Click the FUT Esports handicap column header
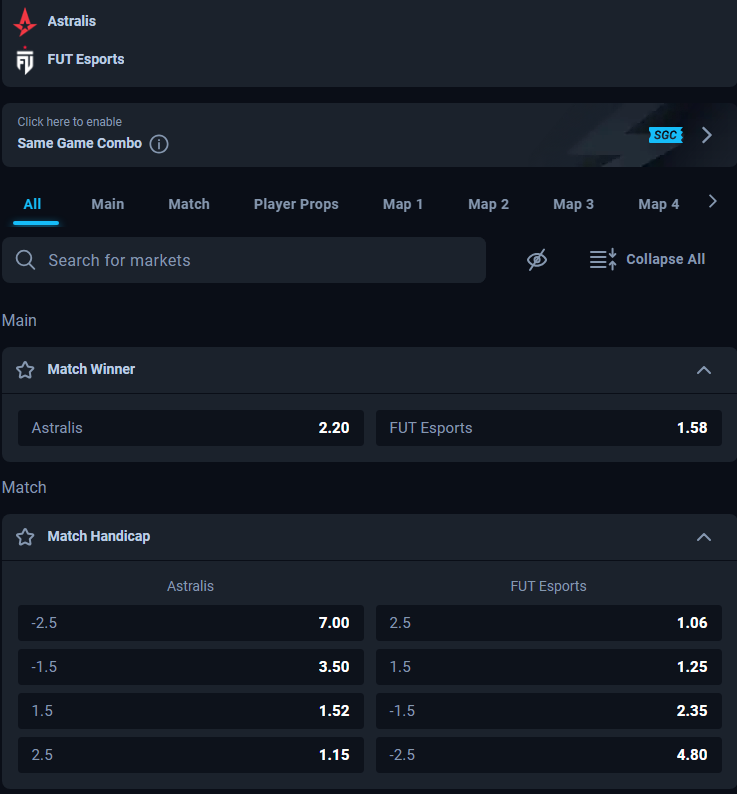The width and height of the screenshot is (737, 794). [549, 586]
